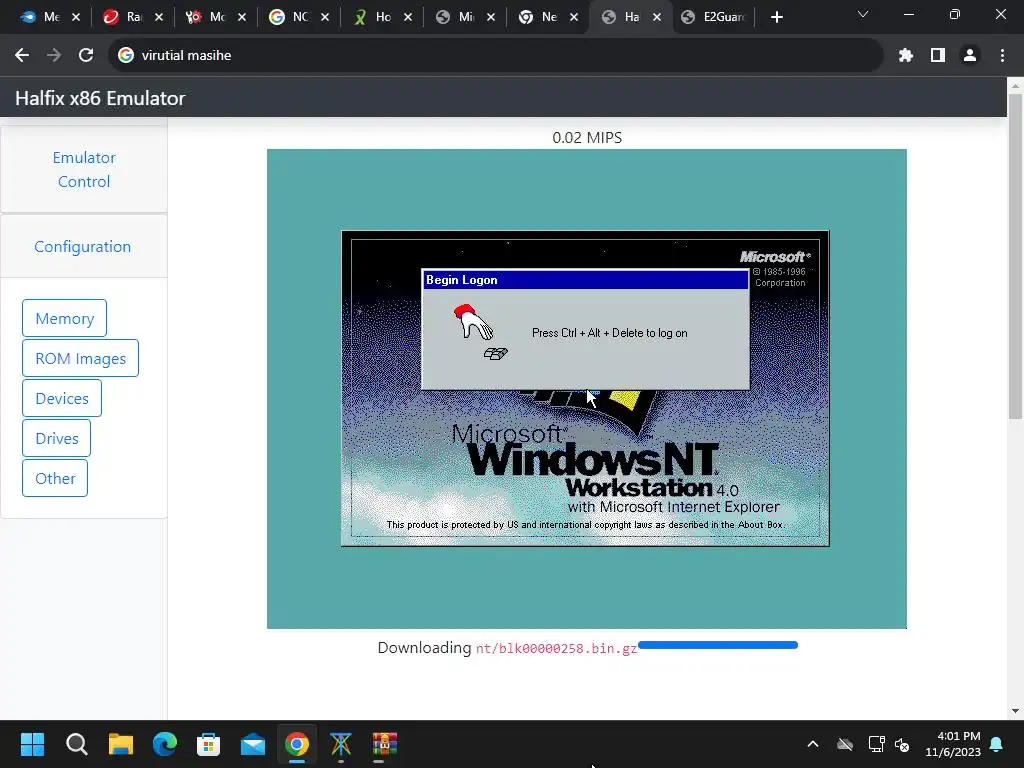Open File Explorer from the taskbar
The height and width of the screenshot is (768, 1024).
click(121, 744)
